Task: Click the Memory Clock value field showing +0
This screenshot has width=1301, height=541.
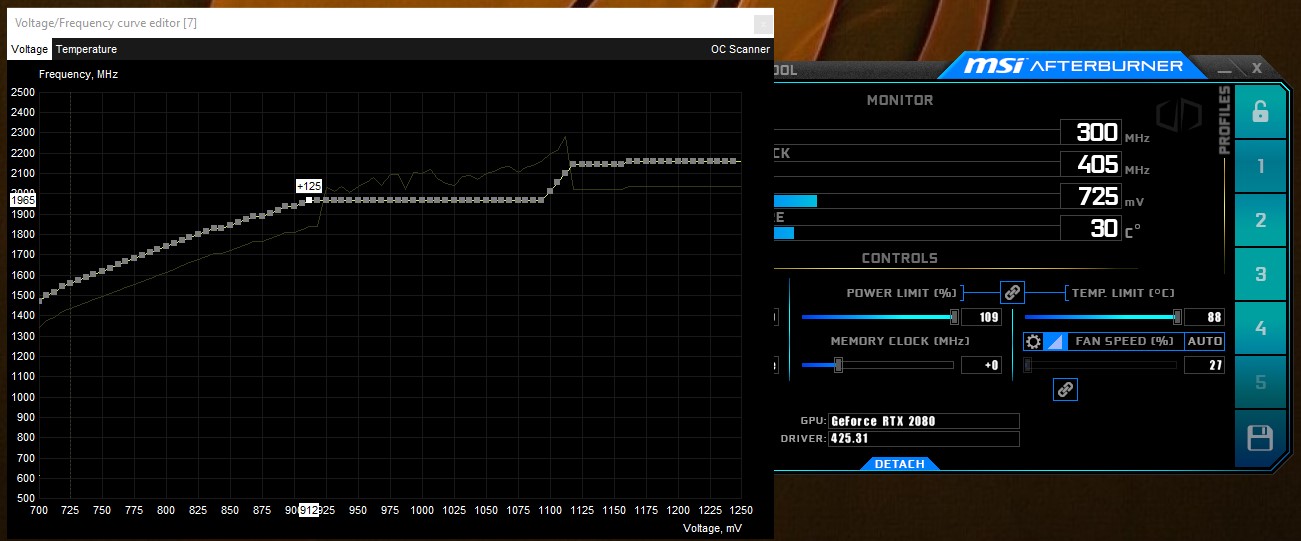Action: [981, 365]
